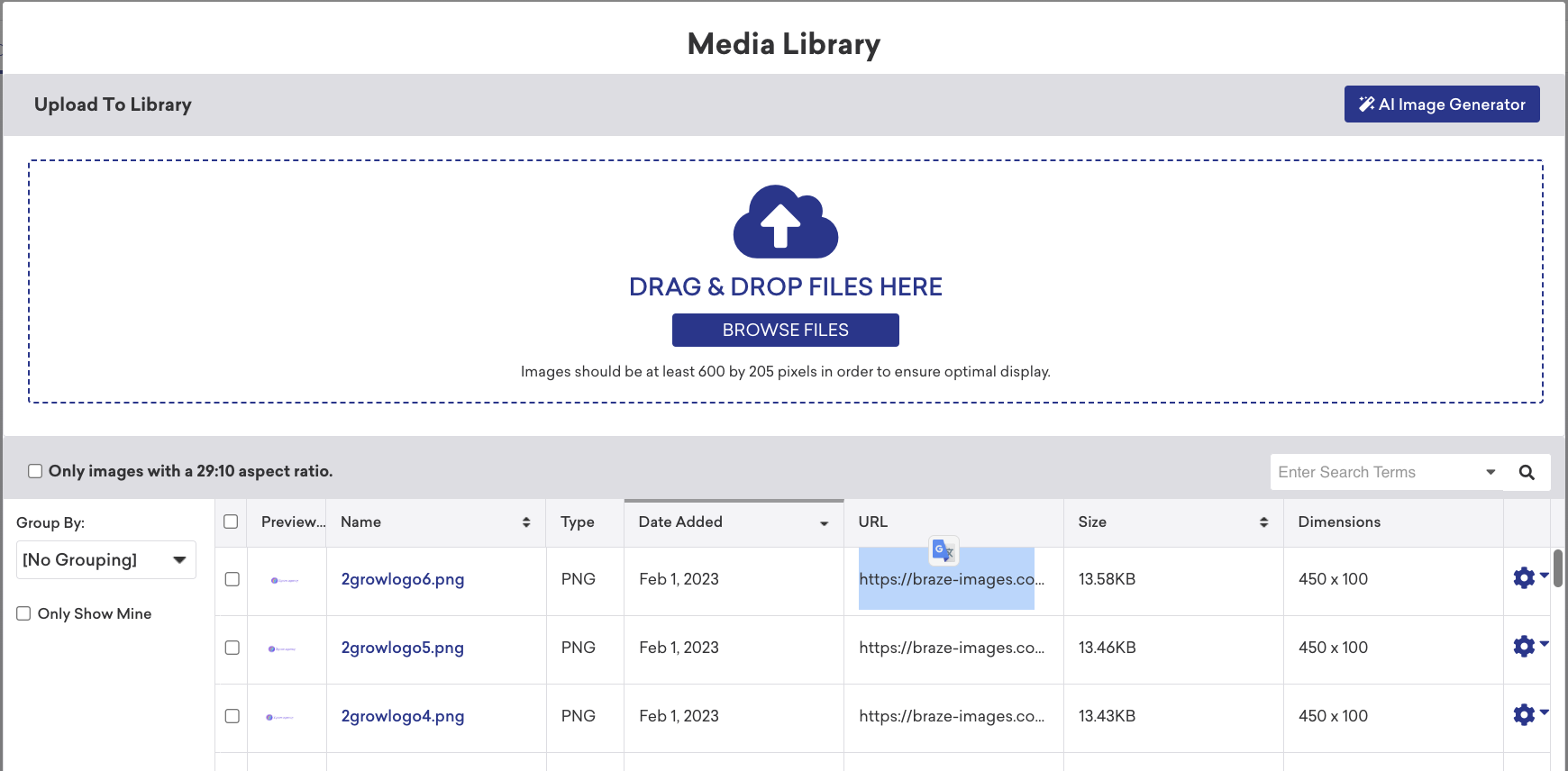
Task: Enable only 29:10 aspect ratio images
Action: coord(35,471)
